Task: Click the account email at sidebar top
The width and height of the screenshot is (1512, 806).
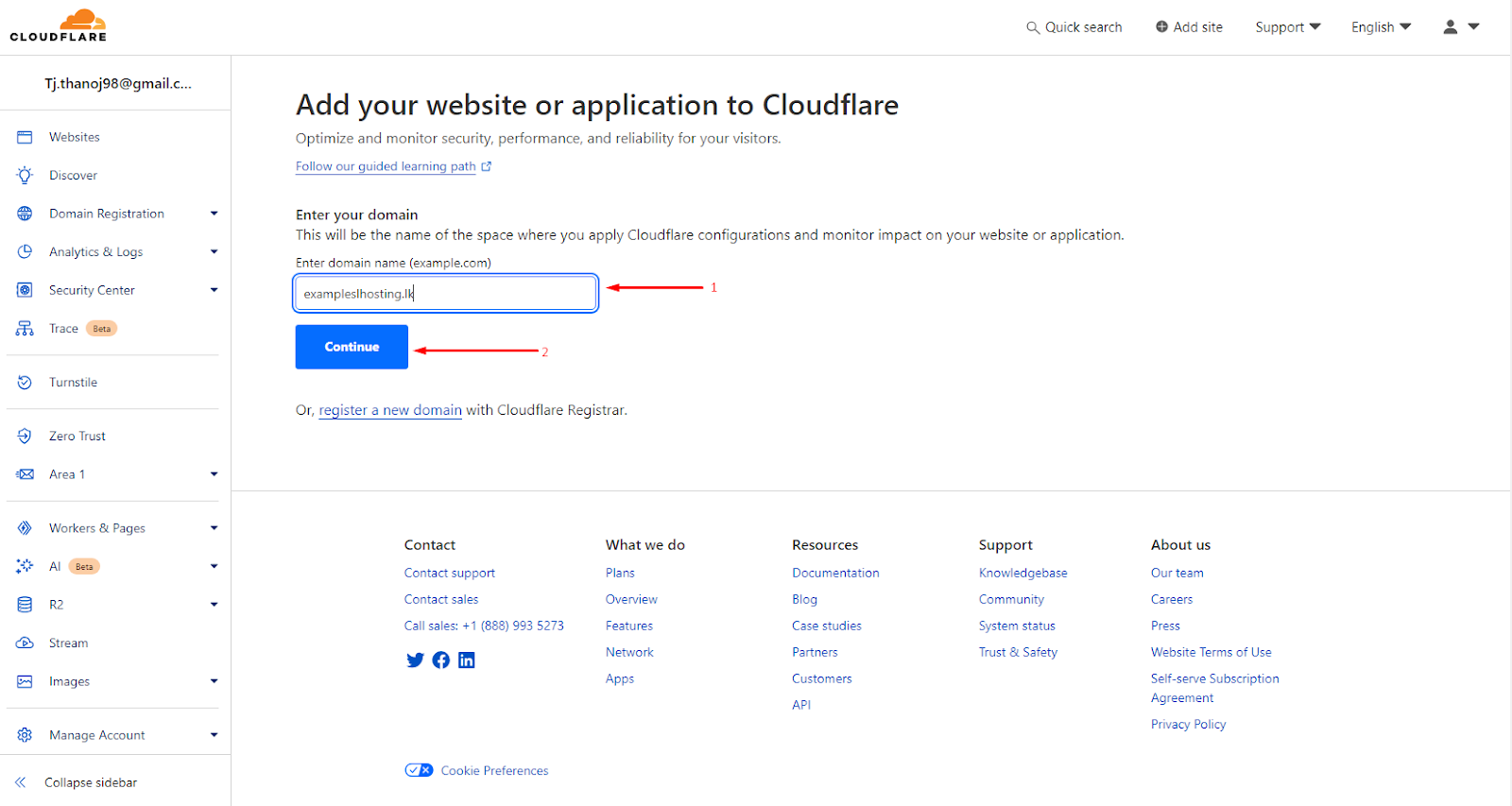Action: tap(118, 83)
